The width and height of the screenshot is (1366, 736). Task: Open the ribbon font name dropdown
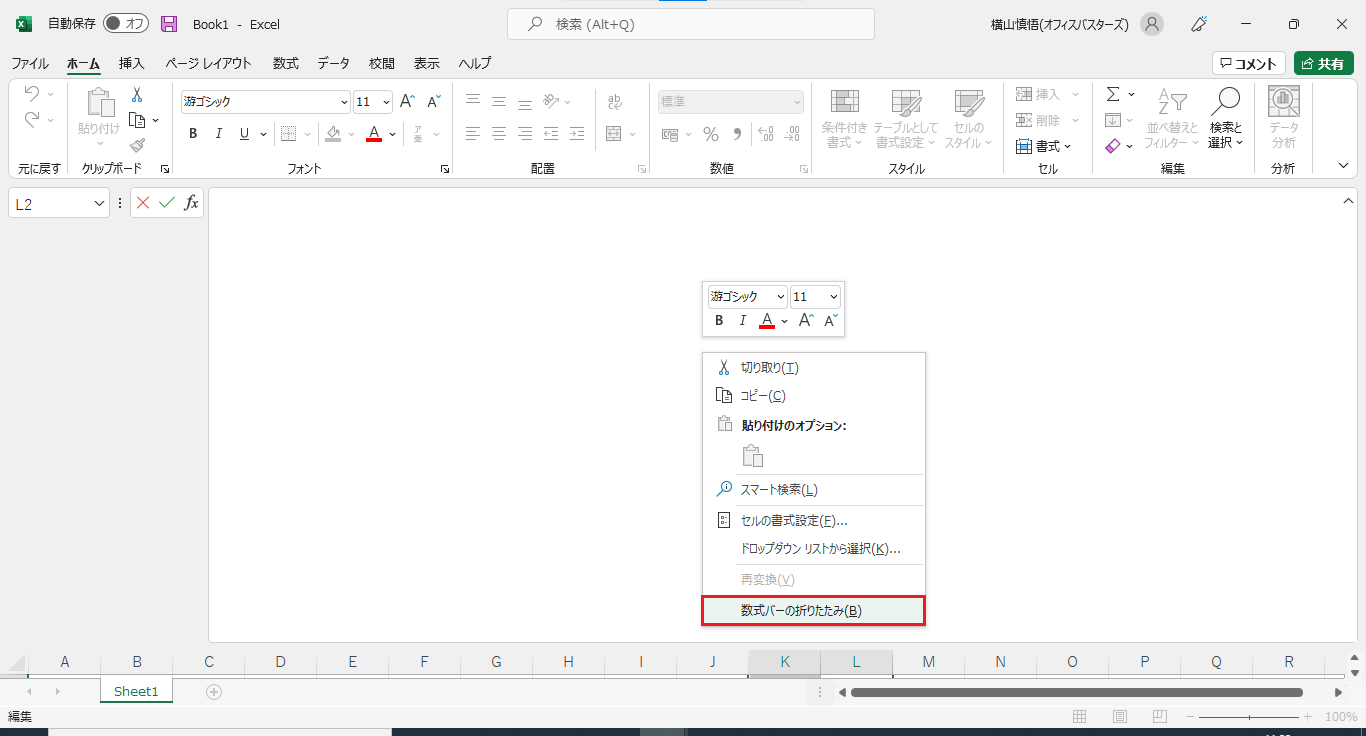[344, 102]
